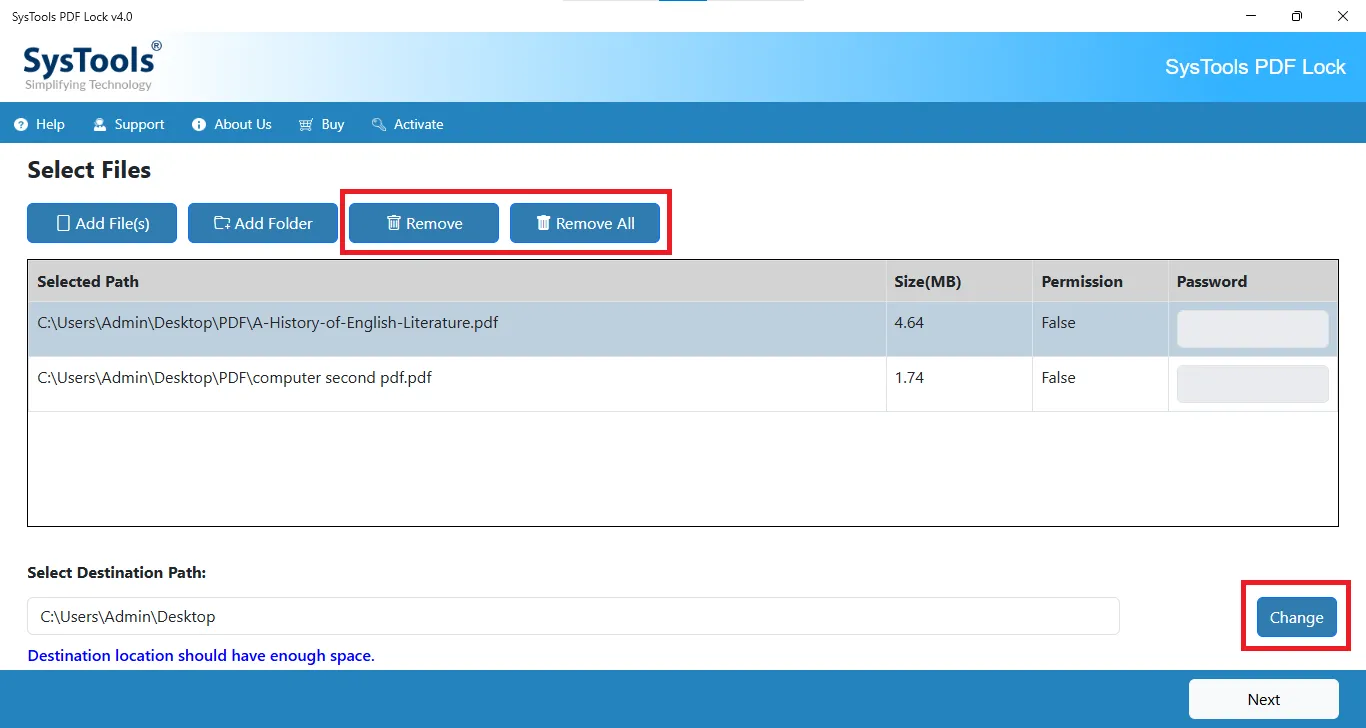Select the computer second pdf.pdf row
Viewport: 1366px width, 728px height.
683,384
